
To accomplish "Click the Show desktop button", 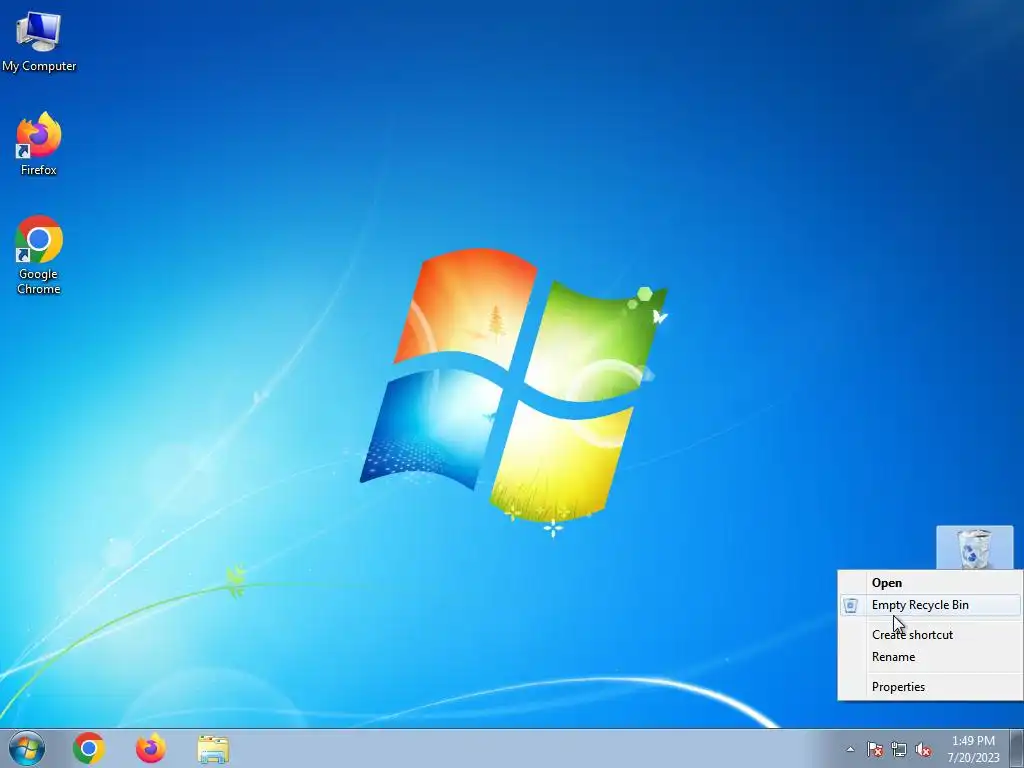I will click(1017, 748).
